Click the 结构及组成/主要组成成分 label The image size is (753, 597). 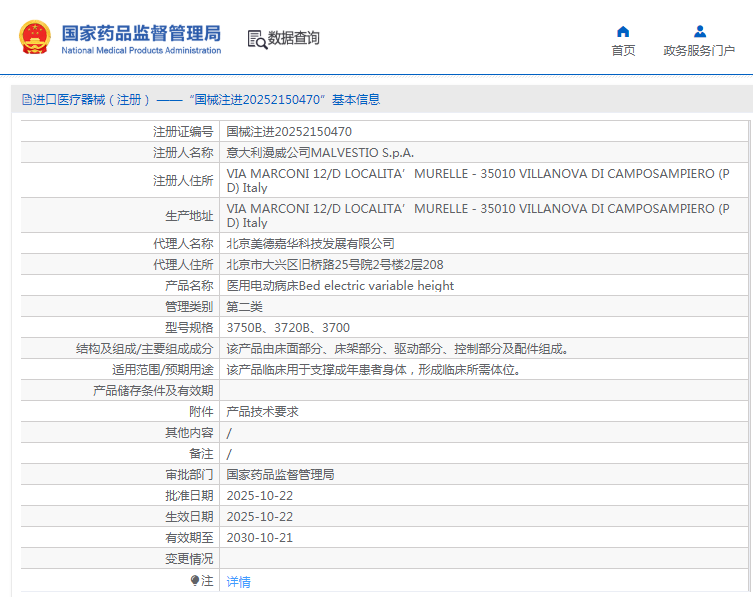[145, 349]
